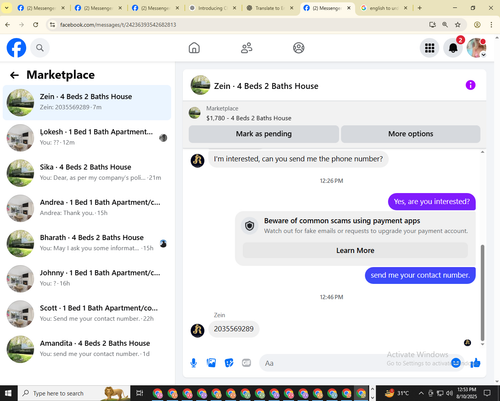Image resolution: width=500 pixels, height=401 pixels.
Task: Go back from Marketplace with arrow
Action: (14, 75)
